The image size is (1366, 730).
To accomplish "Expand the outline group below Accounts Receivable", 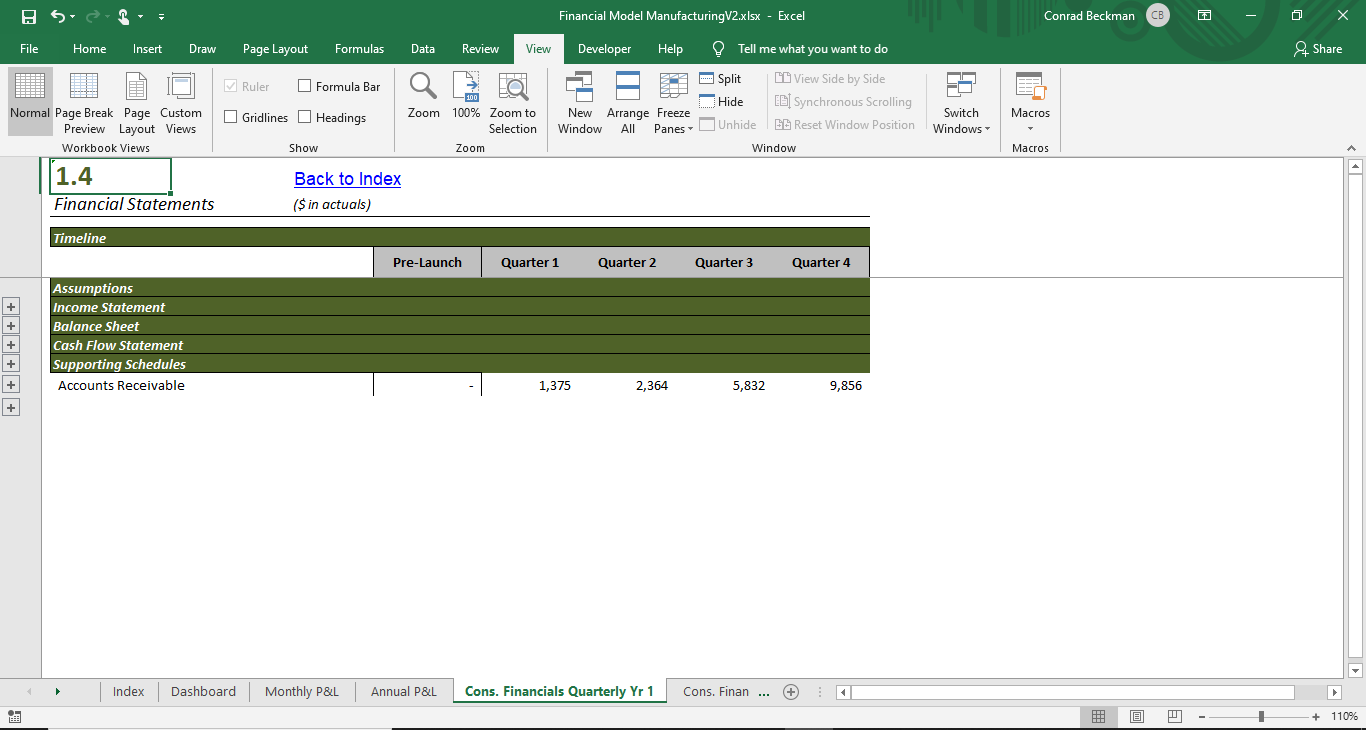I will click(11, 407).
